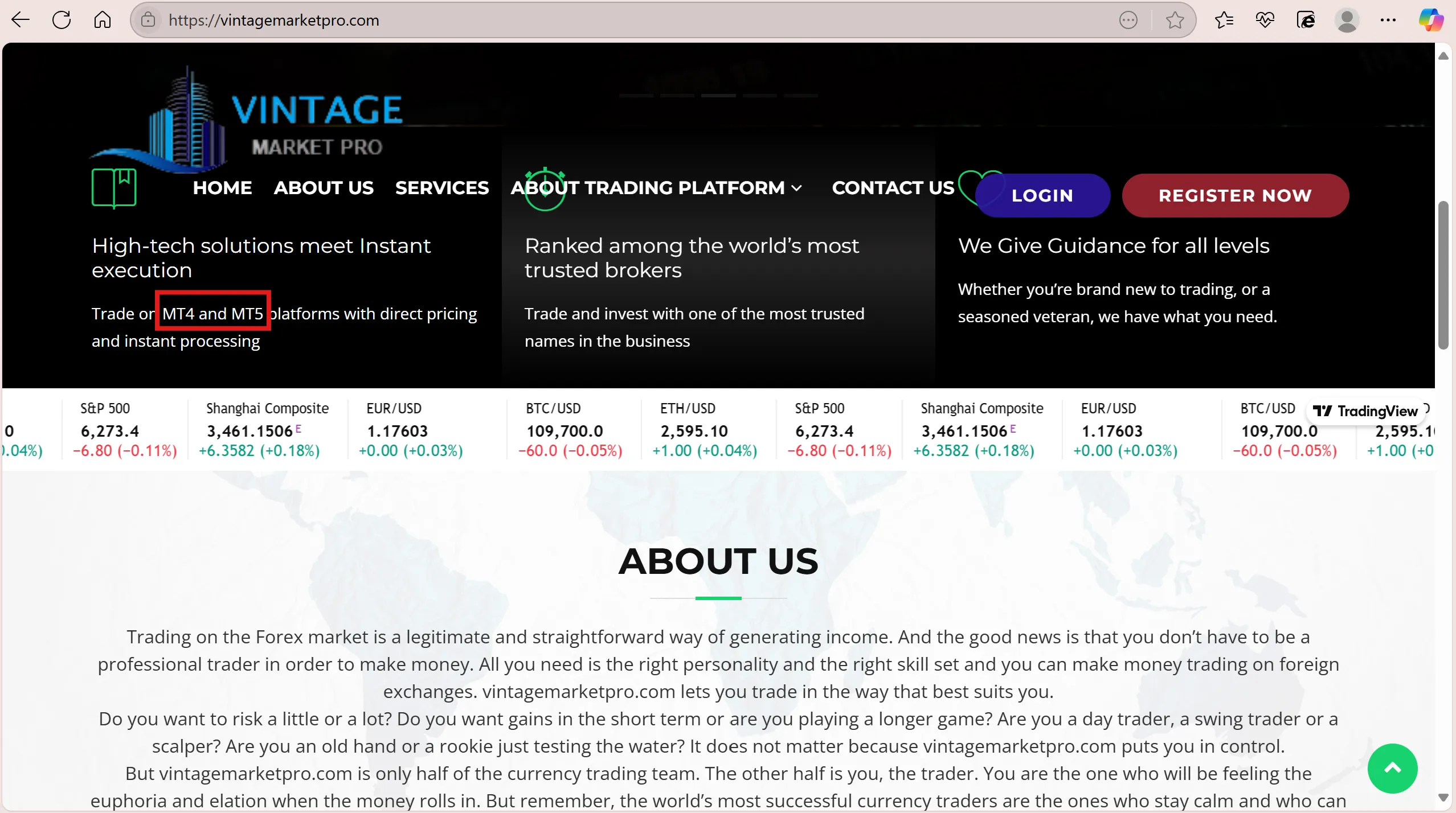
Task: Click the text 'seasoned veteran, we have what you need.'
Action: pos(1117,317)
